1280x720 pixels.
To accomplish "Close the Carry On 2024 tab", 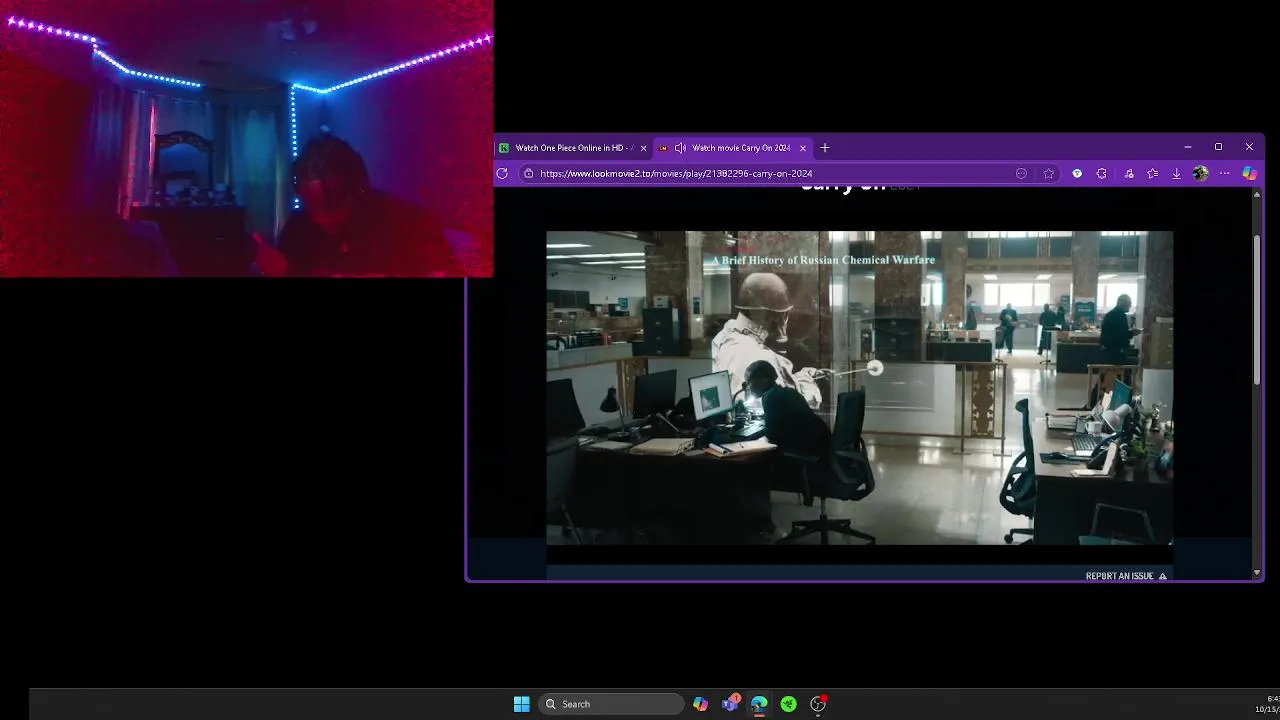I will 802,148.
